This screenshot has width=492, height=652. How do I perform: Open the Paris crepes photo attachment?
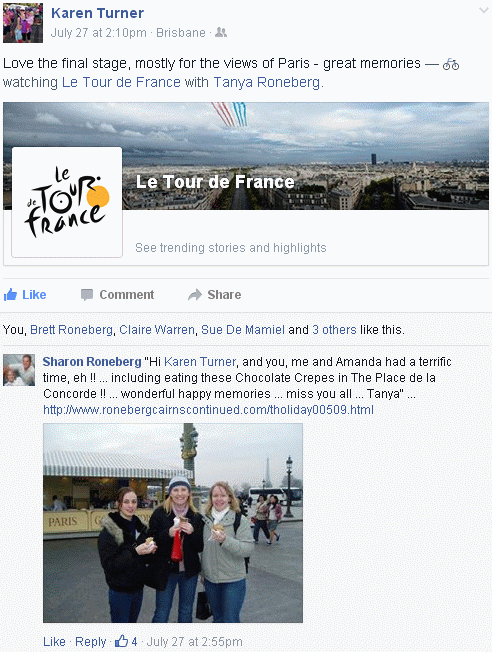(x=173, y=523)
